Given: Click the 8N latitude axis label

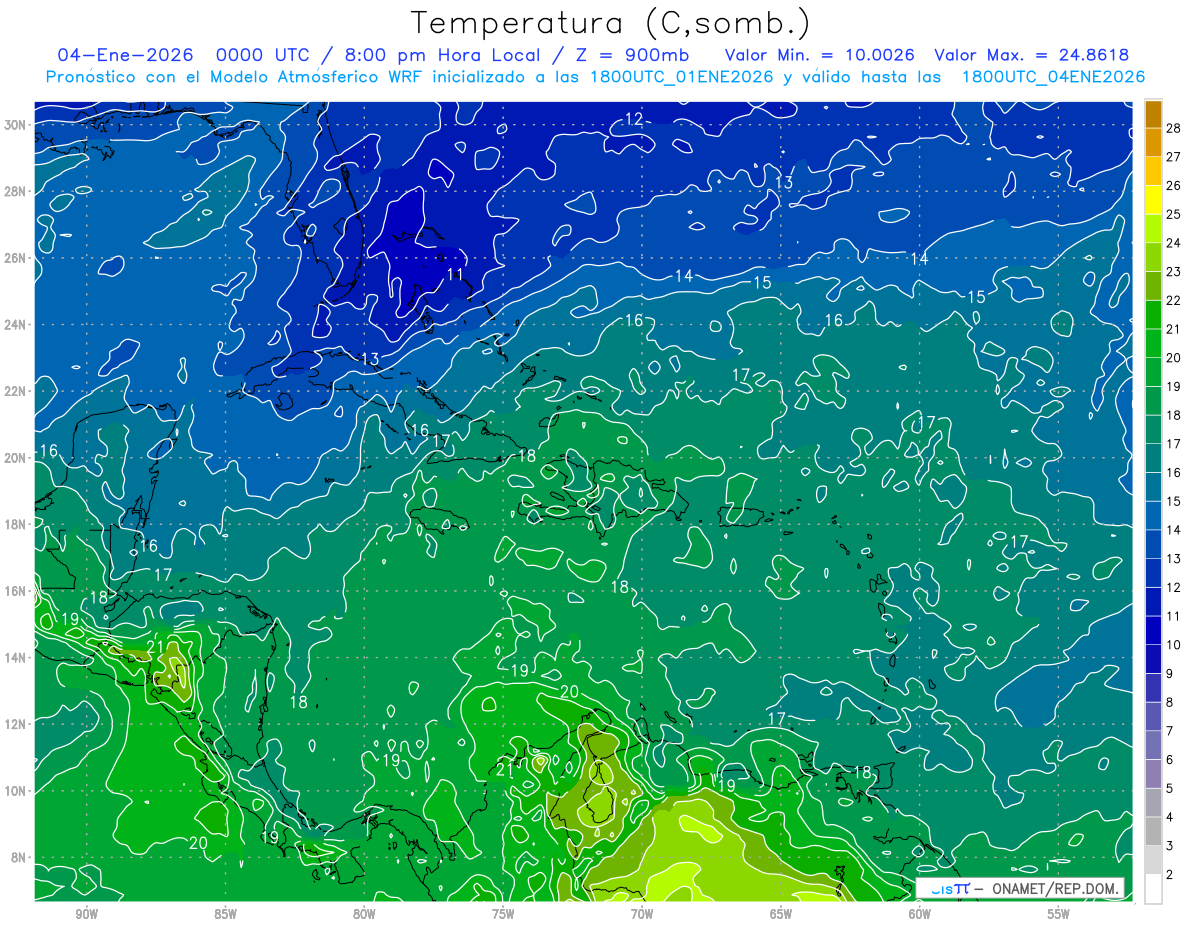Looking at the screenshot, I should pos(18,857).
